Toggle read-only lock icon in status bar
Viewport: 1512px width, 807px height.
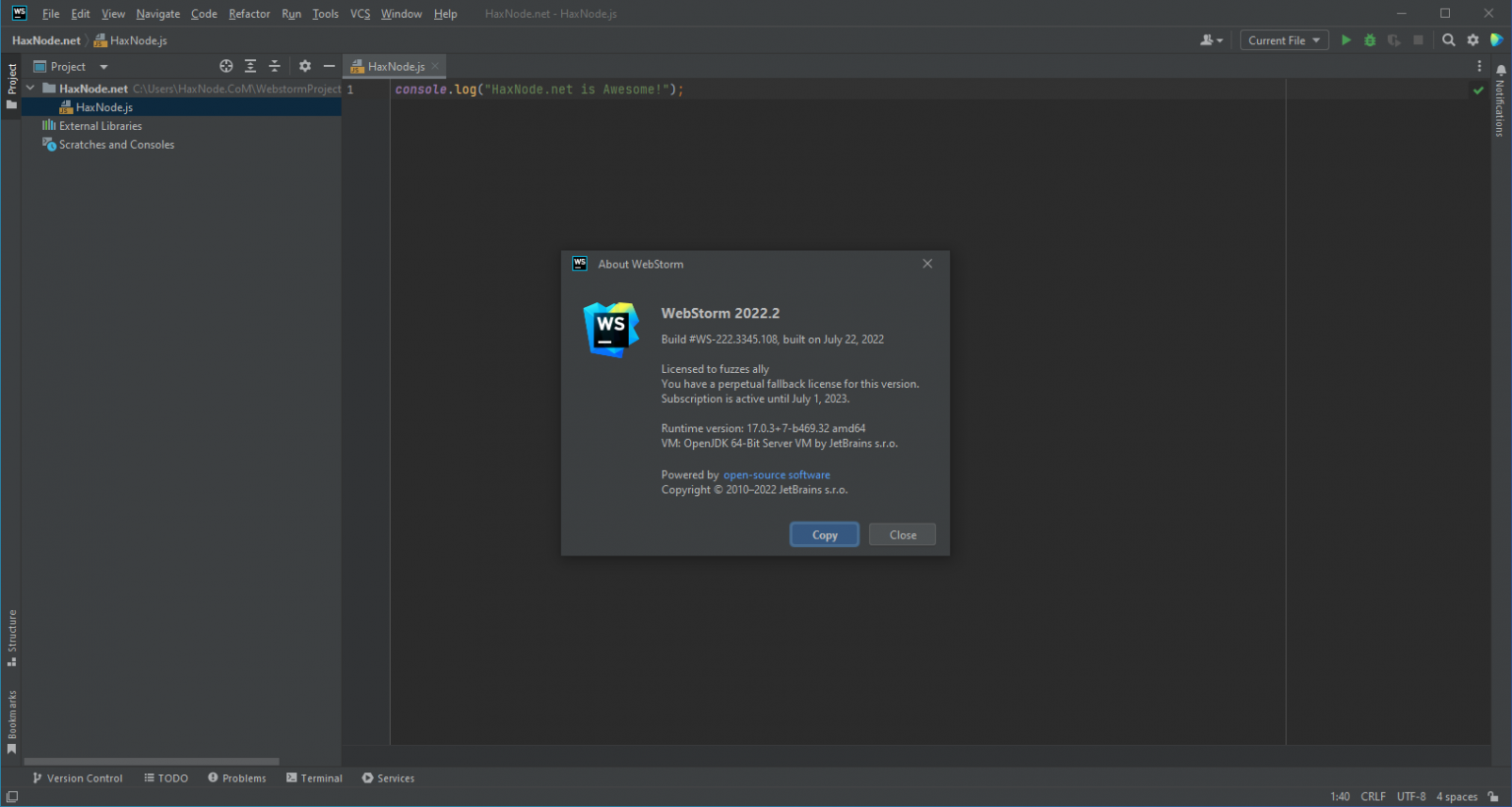1493,796
